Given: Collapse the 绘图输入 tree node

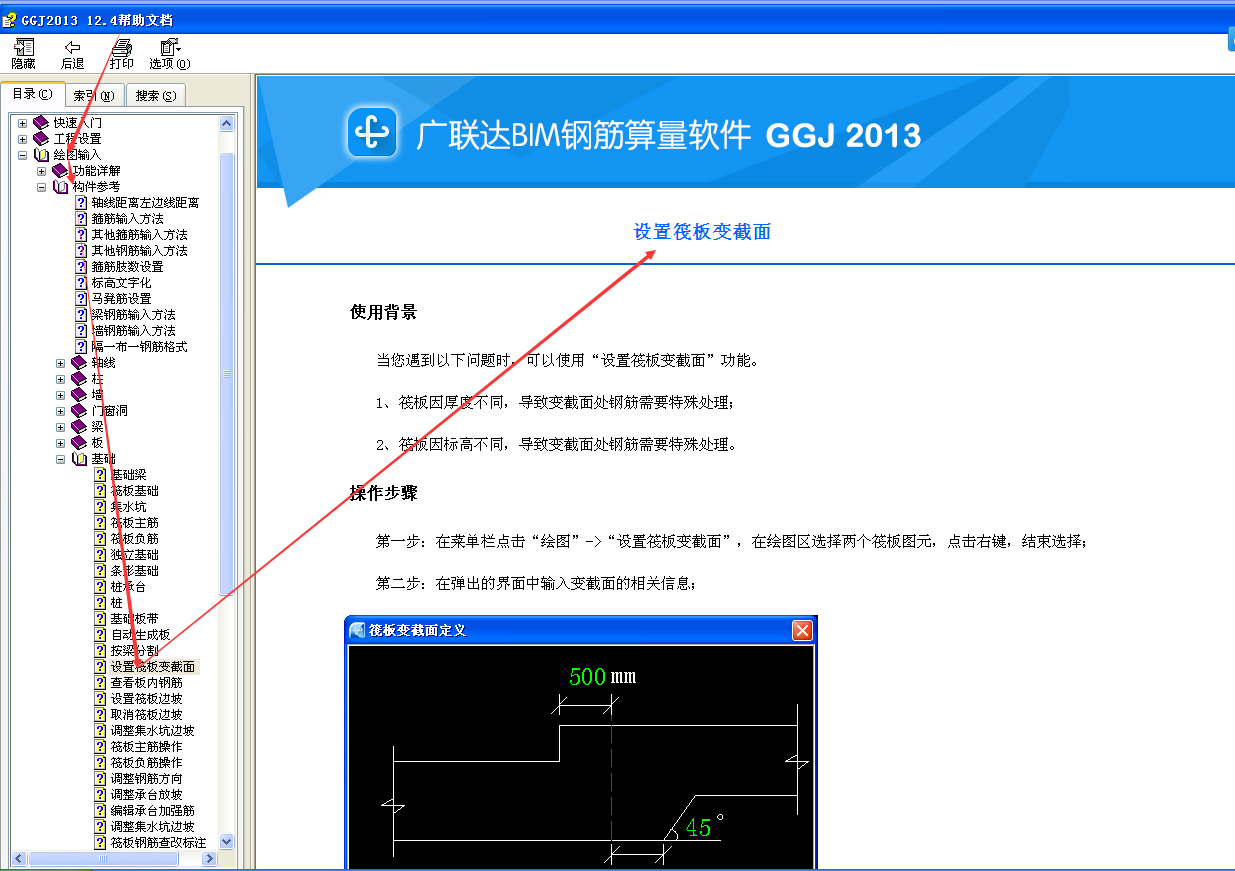Looking at the screenshot, I should point(22,155).
